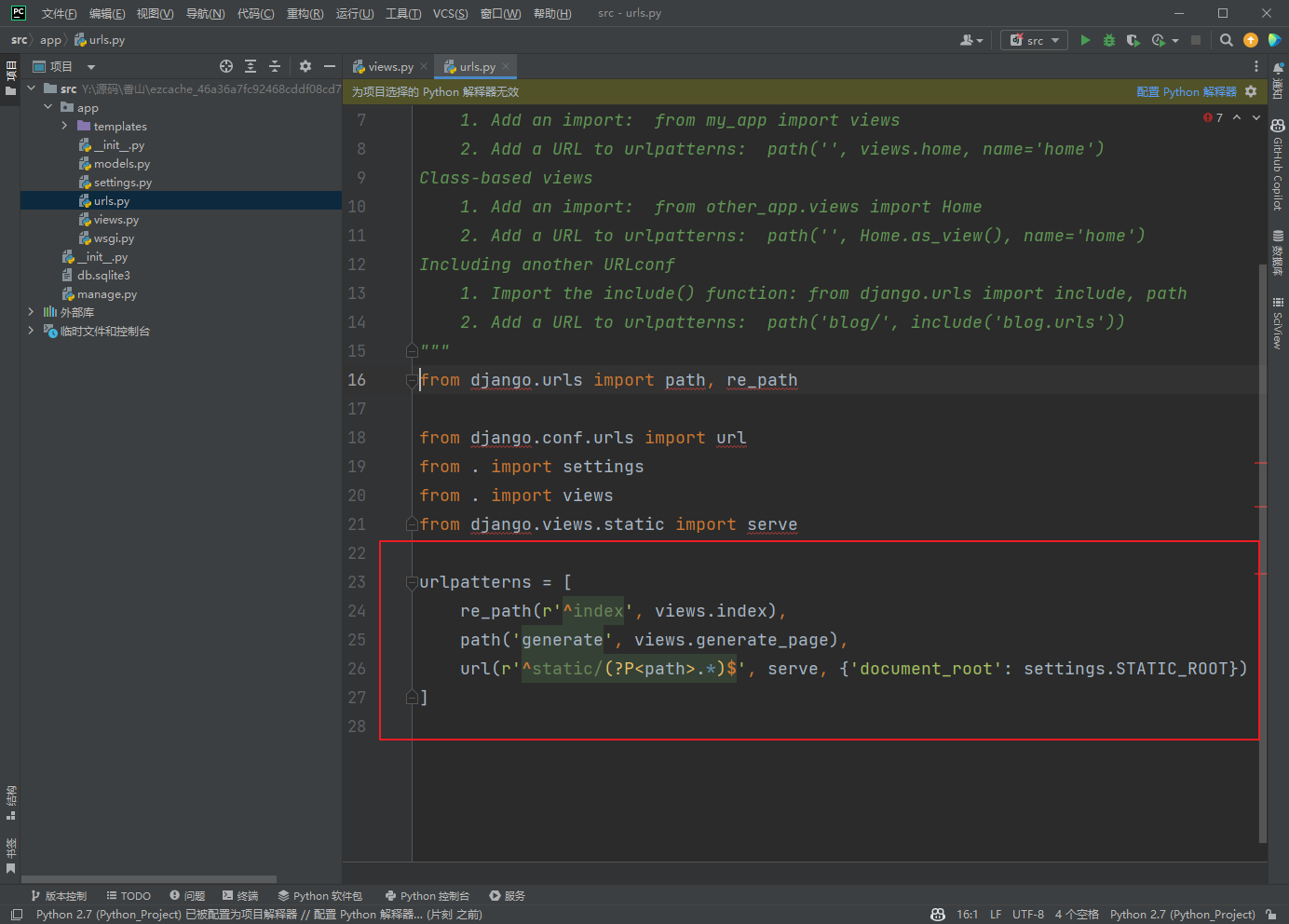Open the 终端 terminal window
This screenshot has width=1289, height=924.
click(x=240, y=896)
